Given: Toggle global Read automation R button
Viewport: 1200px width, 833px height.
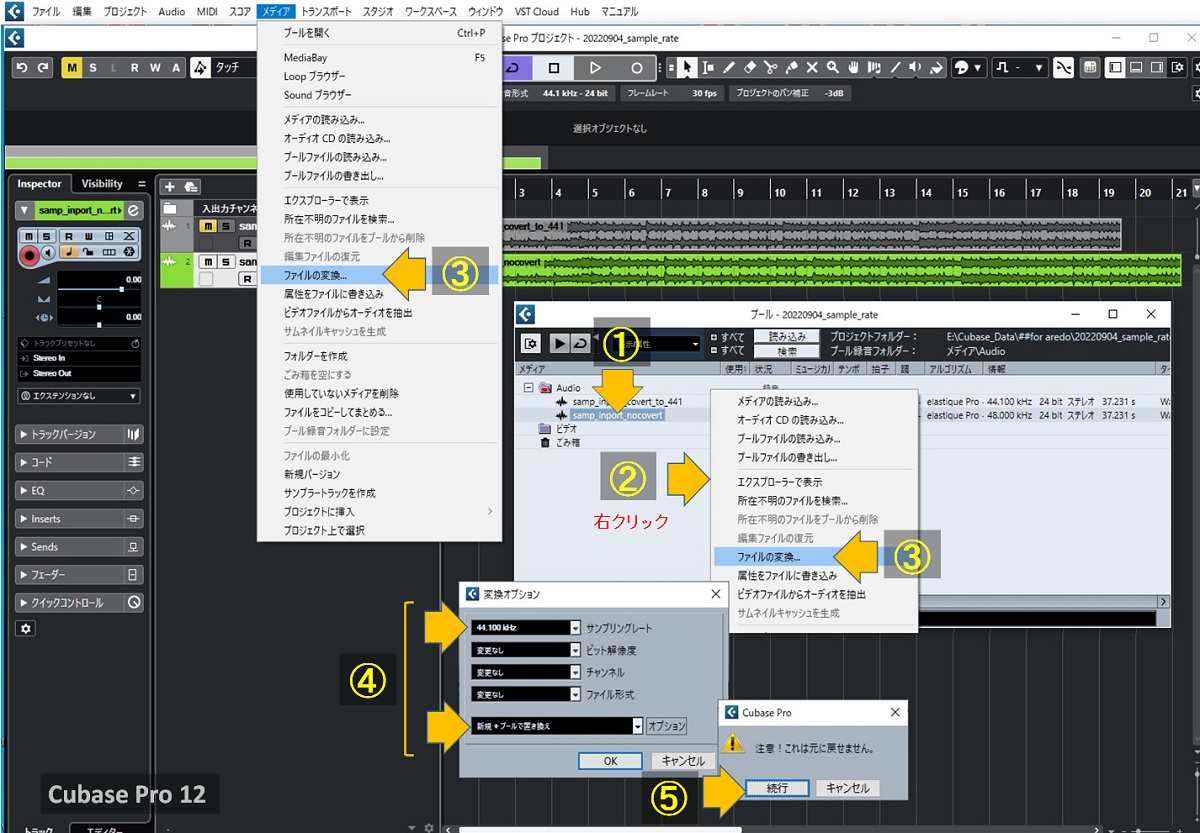Looking at the screenshot, I should coord(135,67).
